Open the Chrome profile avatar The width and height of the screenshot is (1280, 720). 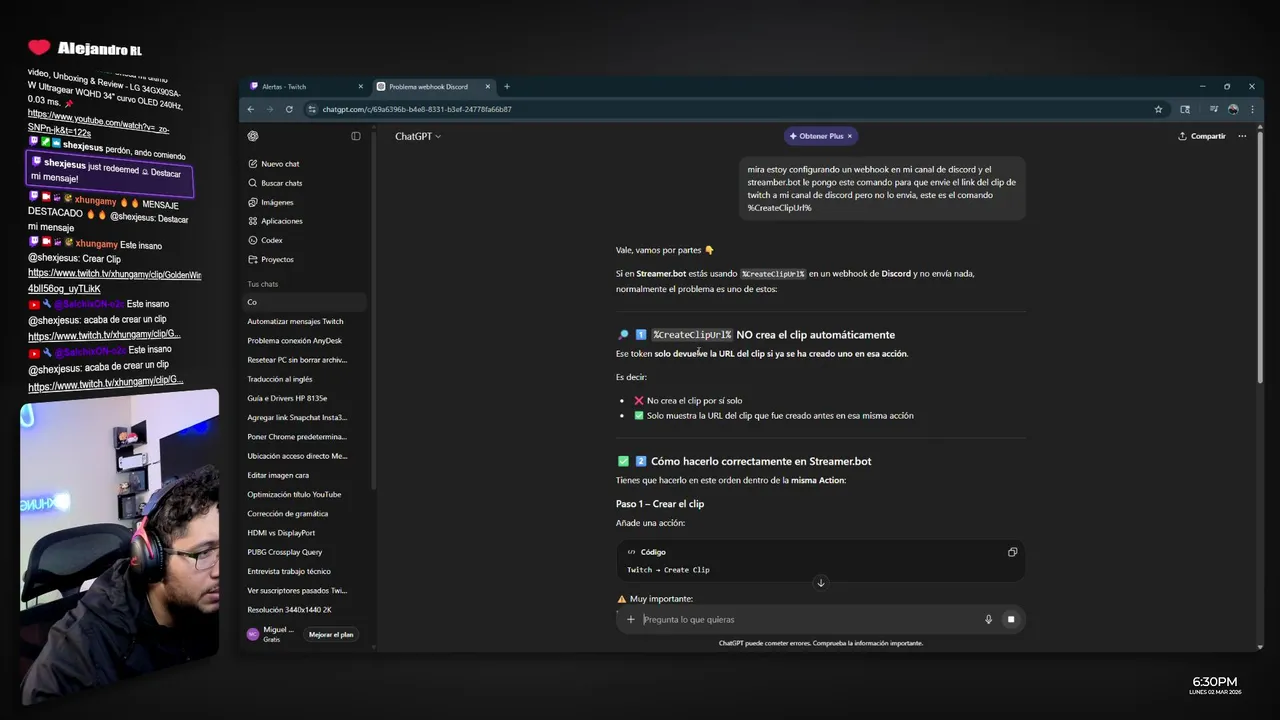click(1233, 109)
